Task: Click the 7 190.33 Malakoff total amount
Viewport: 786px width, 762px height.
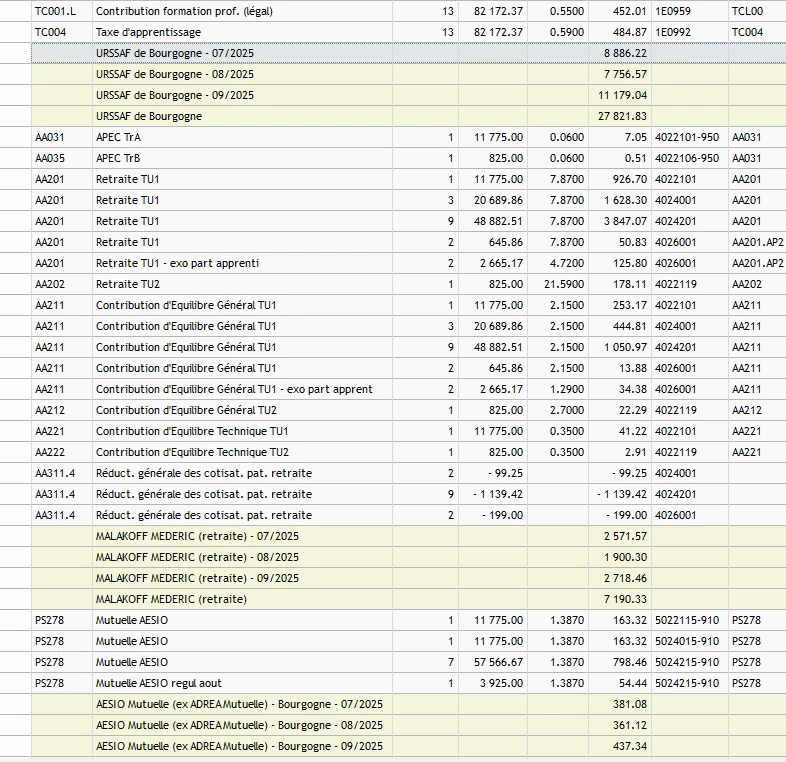Action: pyautogui.click(x=626, y=599)
